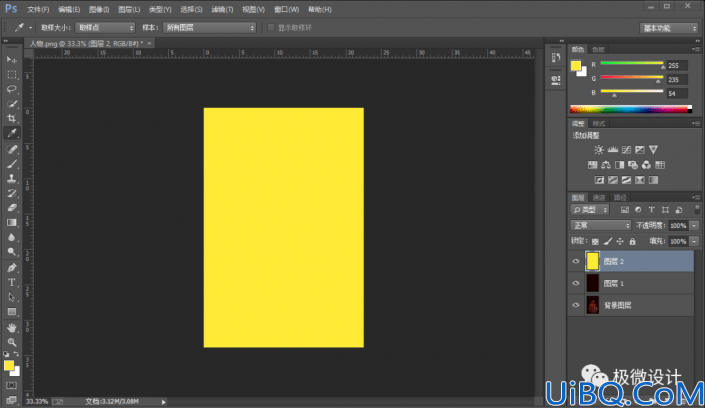This screenshot has height=408, width=705.
Task: Open the 文件(F) menu
Action: [x=38, y=9]
